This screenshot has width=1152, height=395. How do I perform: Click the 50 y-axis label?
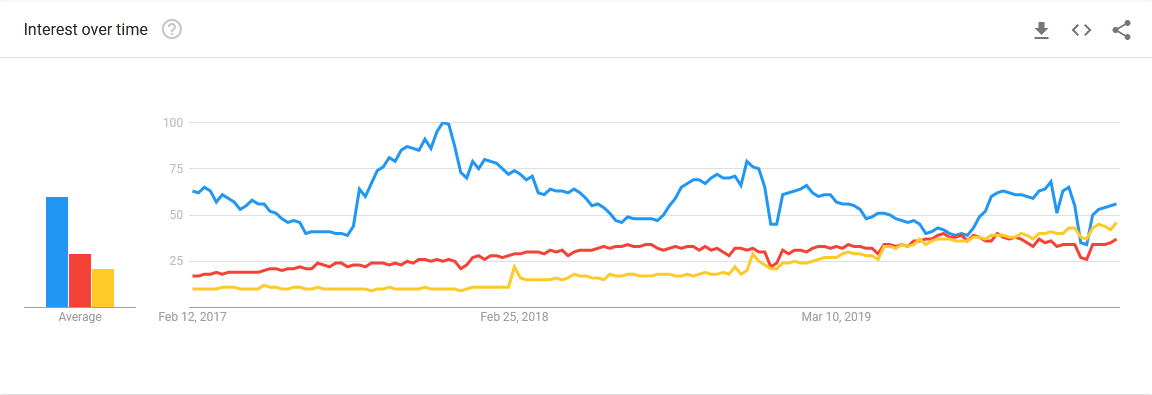[176, 214]
